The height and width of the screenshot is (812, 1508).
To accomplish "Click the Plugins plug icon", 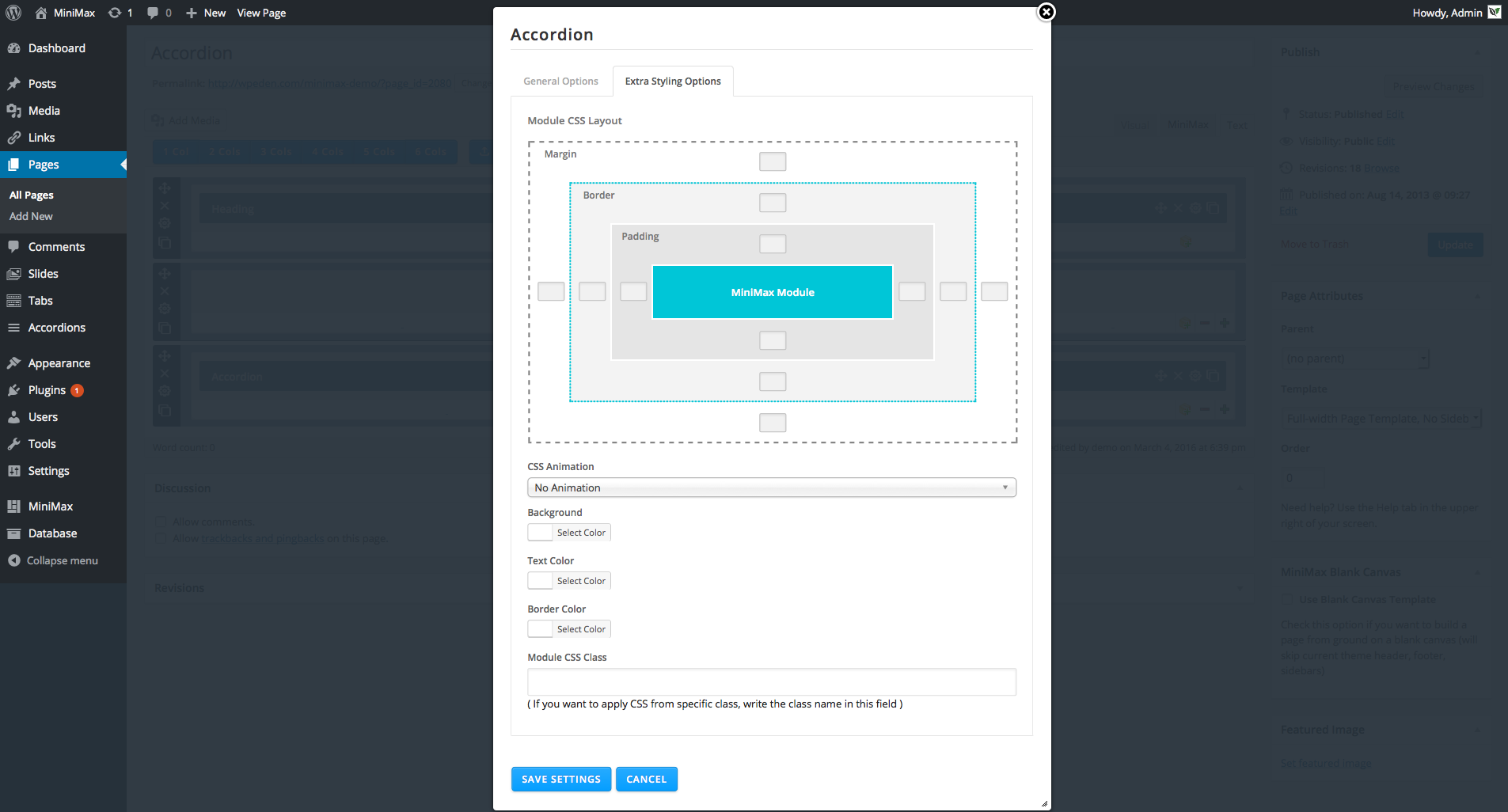I will (x=13, y=390).
